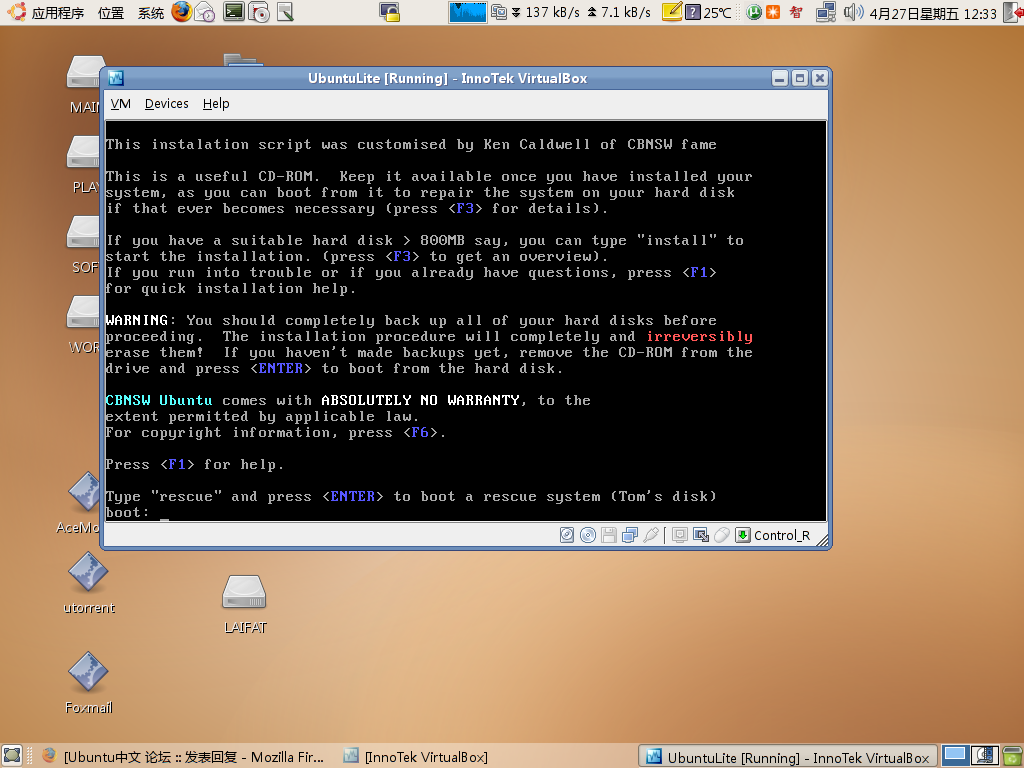Open the Help menu in VirtualBox
Viewport: 1024px width, 768px height.
[x=216, y=104]
